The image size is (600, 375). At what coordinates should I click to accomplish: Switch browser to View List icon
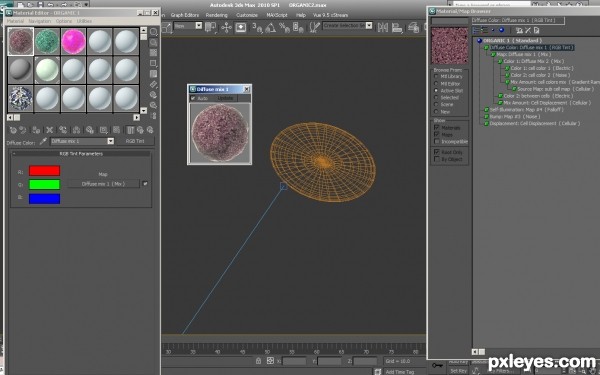coord(476,30)
